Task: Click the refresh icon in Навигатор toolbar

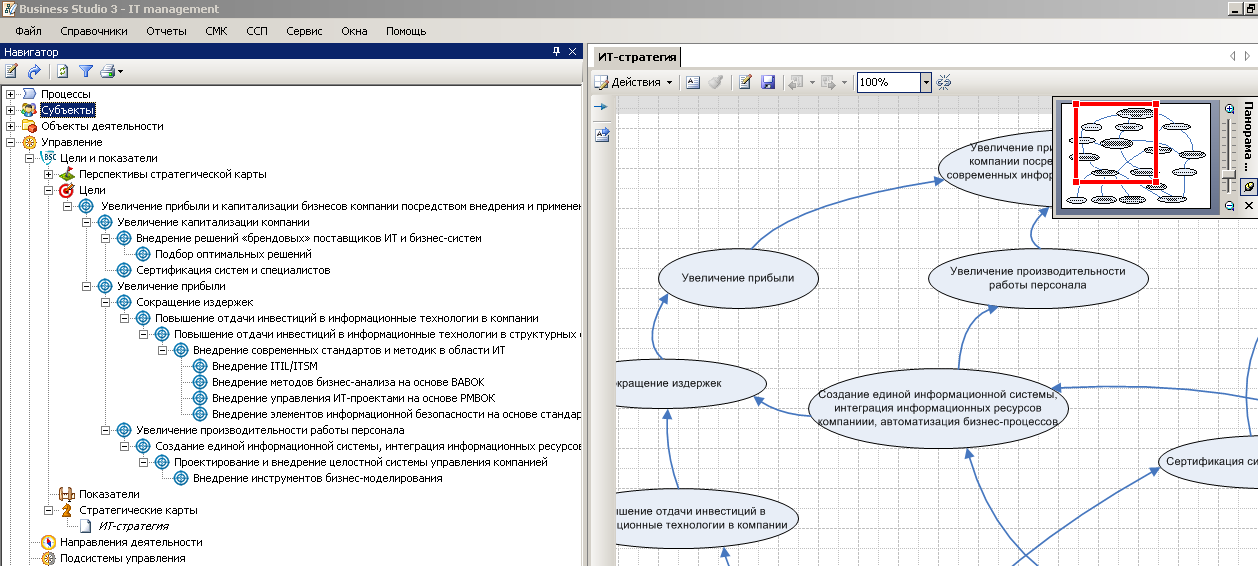Action: (62, 72)
